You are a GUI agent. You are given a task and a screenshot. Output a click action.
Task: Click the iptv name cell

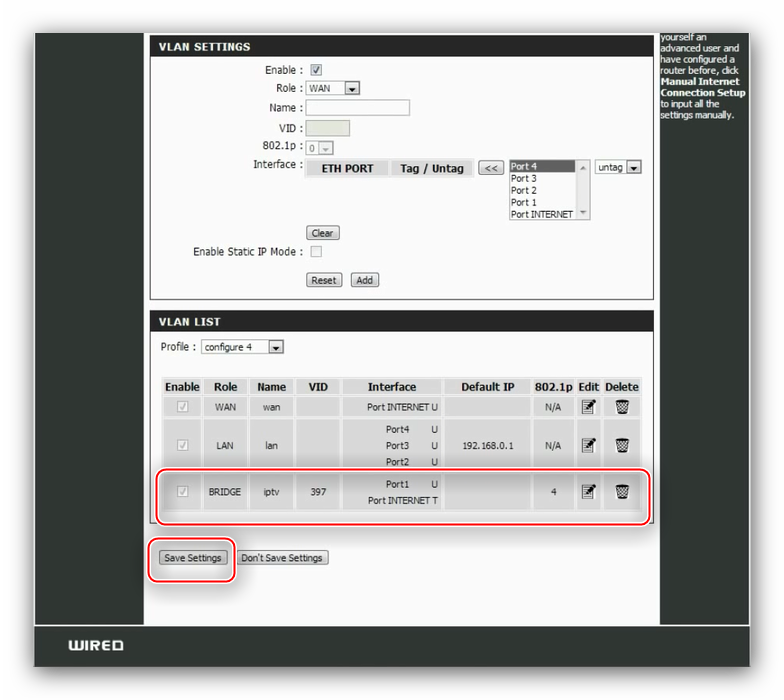[272, 492]
